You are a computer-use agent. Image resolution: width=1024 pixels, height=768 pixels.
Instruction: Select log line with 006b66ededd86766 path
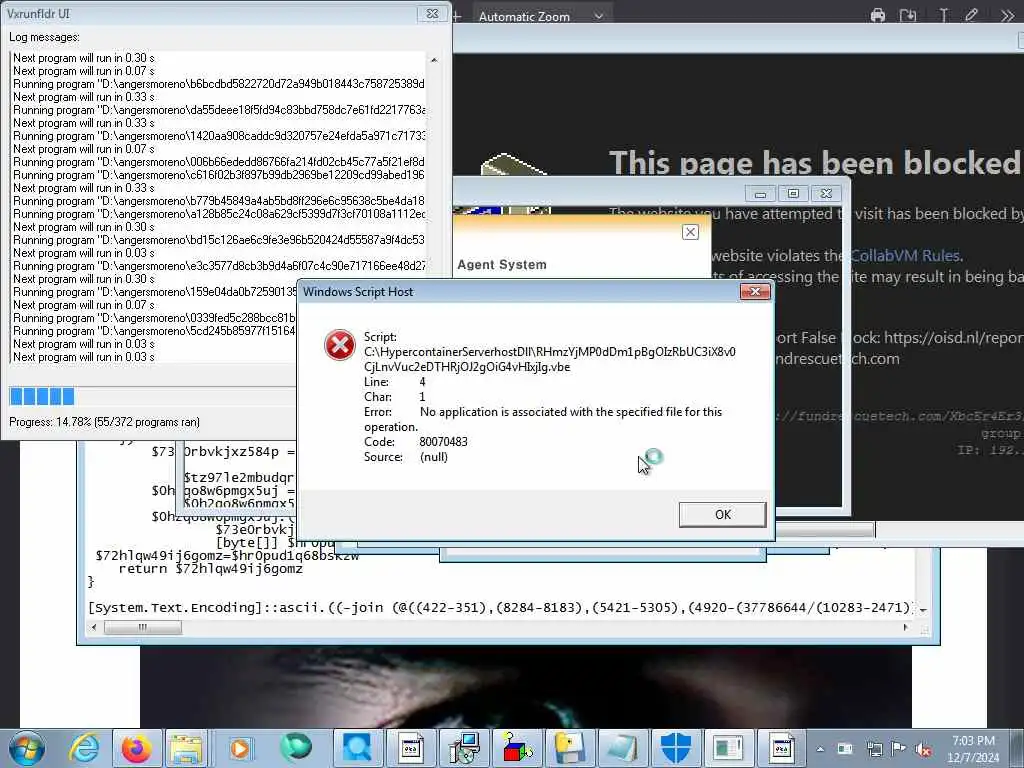(x=219, y=162)
